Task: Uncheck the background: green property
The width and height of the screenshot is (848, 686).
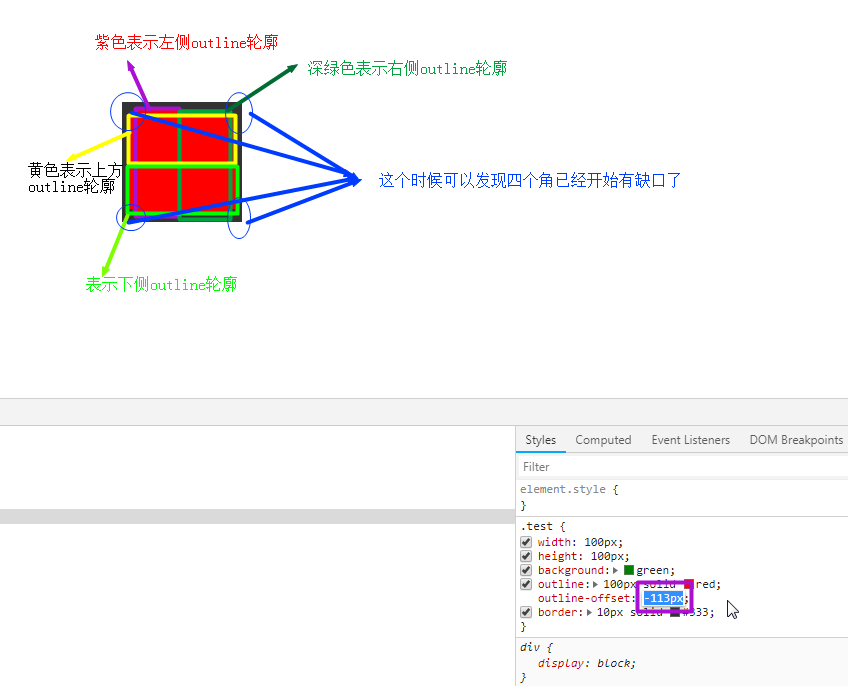Action: point(525,570)
